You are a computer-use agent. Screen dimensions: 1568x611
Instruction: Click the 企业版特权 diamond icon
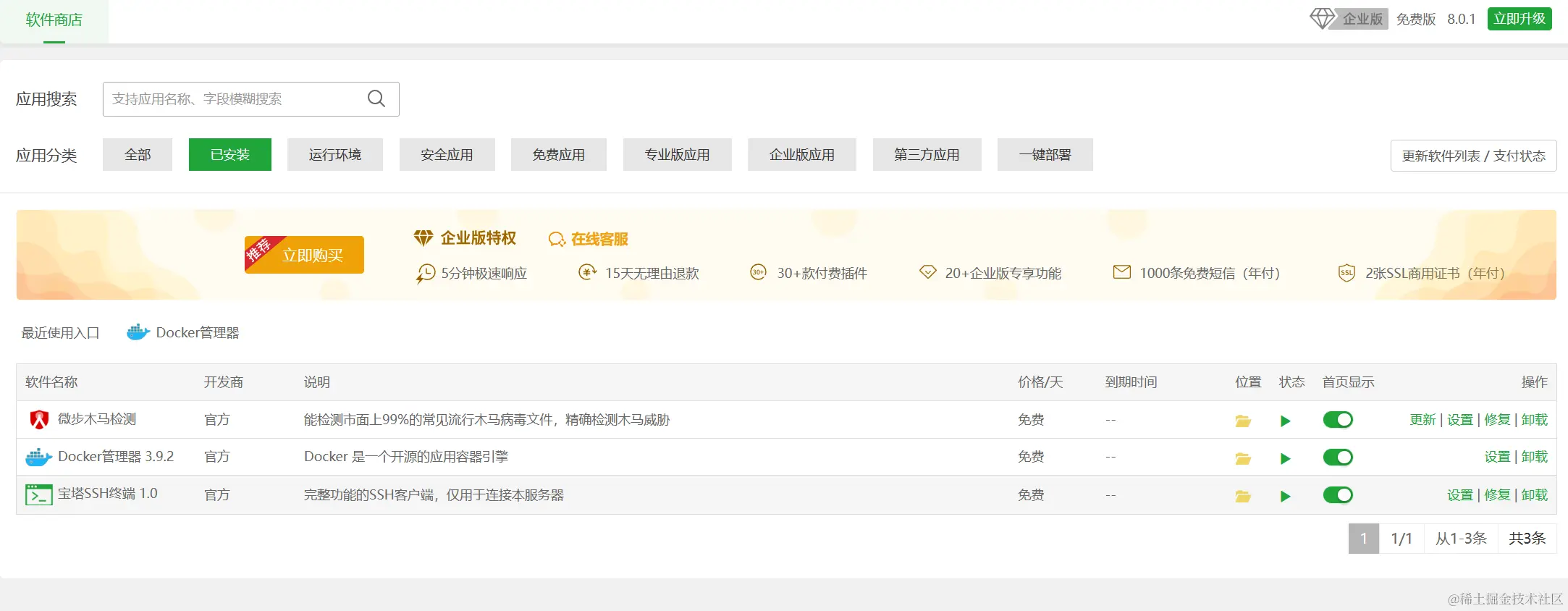tap(423, 237)
